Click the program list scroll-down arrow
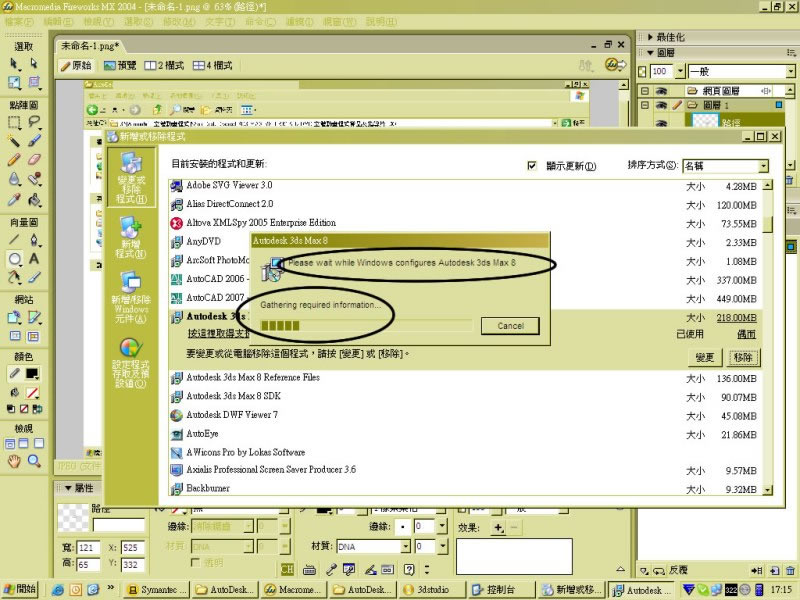The height and width of the screenshot is (600, 800). tap(768, 490)
